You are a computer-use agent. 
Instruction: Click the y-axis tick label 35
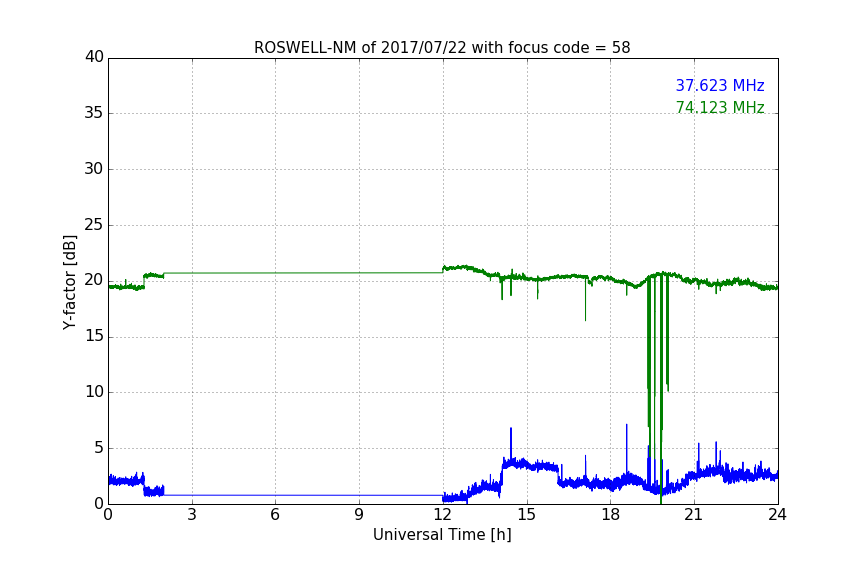[x=94, y=113]
